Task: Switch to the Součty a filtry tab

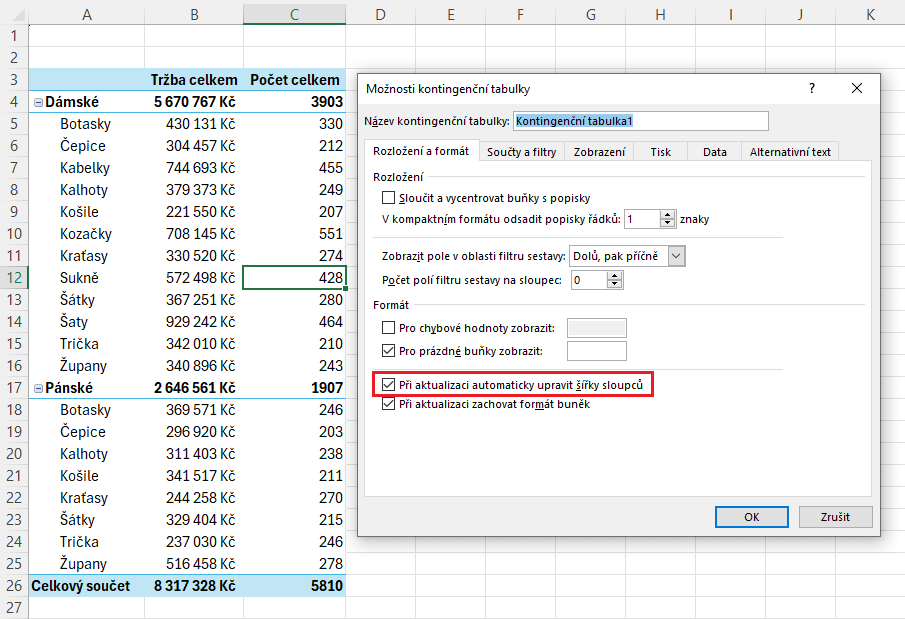Action: pyautogui.click(x=521, y=152)
